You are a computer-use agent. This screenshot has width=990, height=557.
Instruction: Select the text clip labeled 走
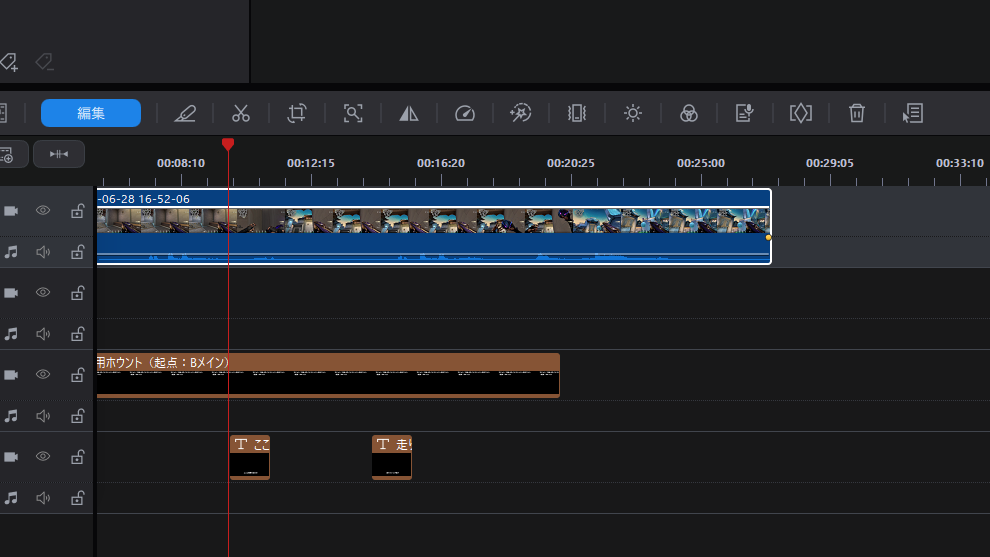[392, 457]
